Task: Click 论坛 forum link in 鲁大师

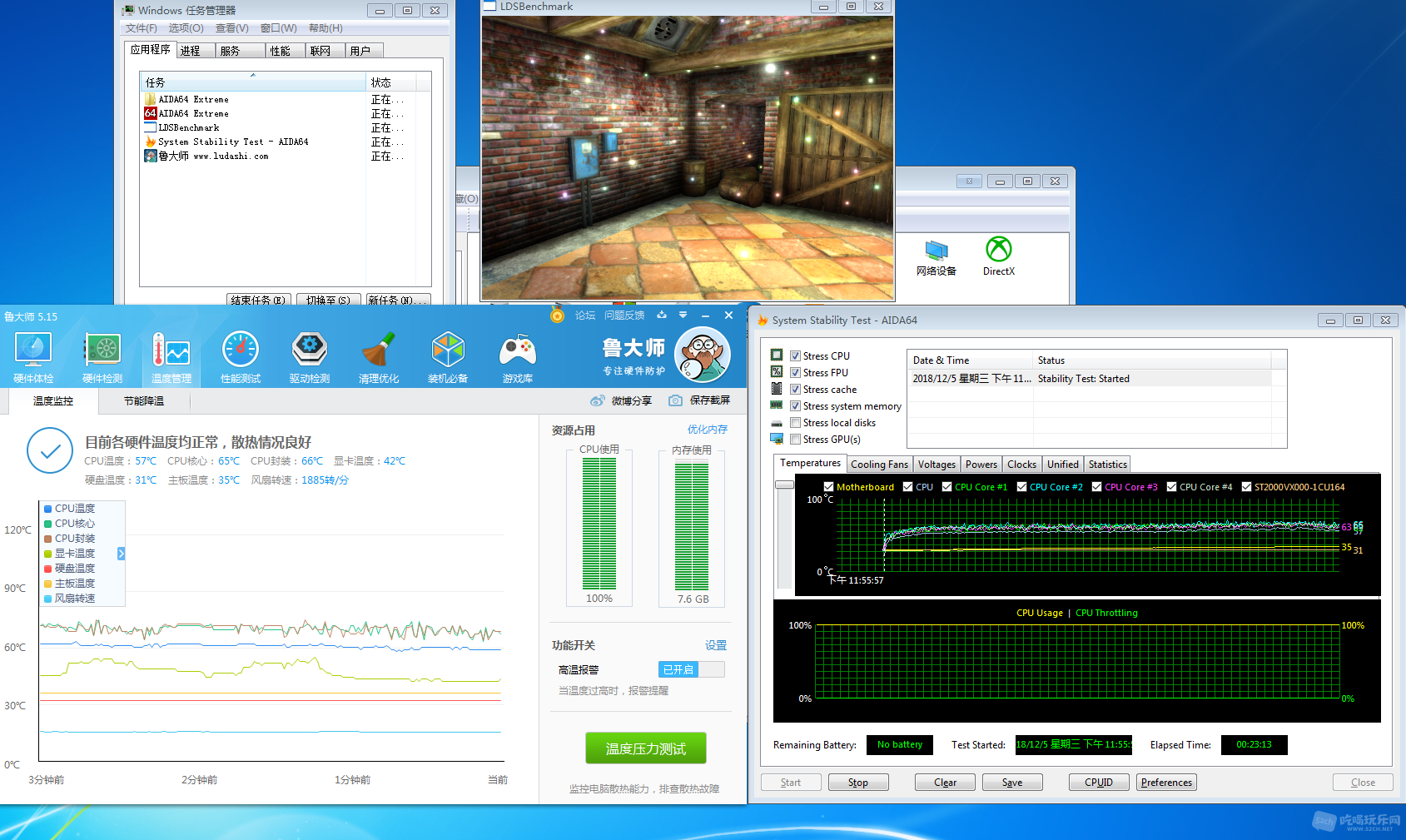Action: point(585,316)
